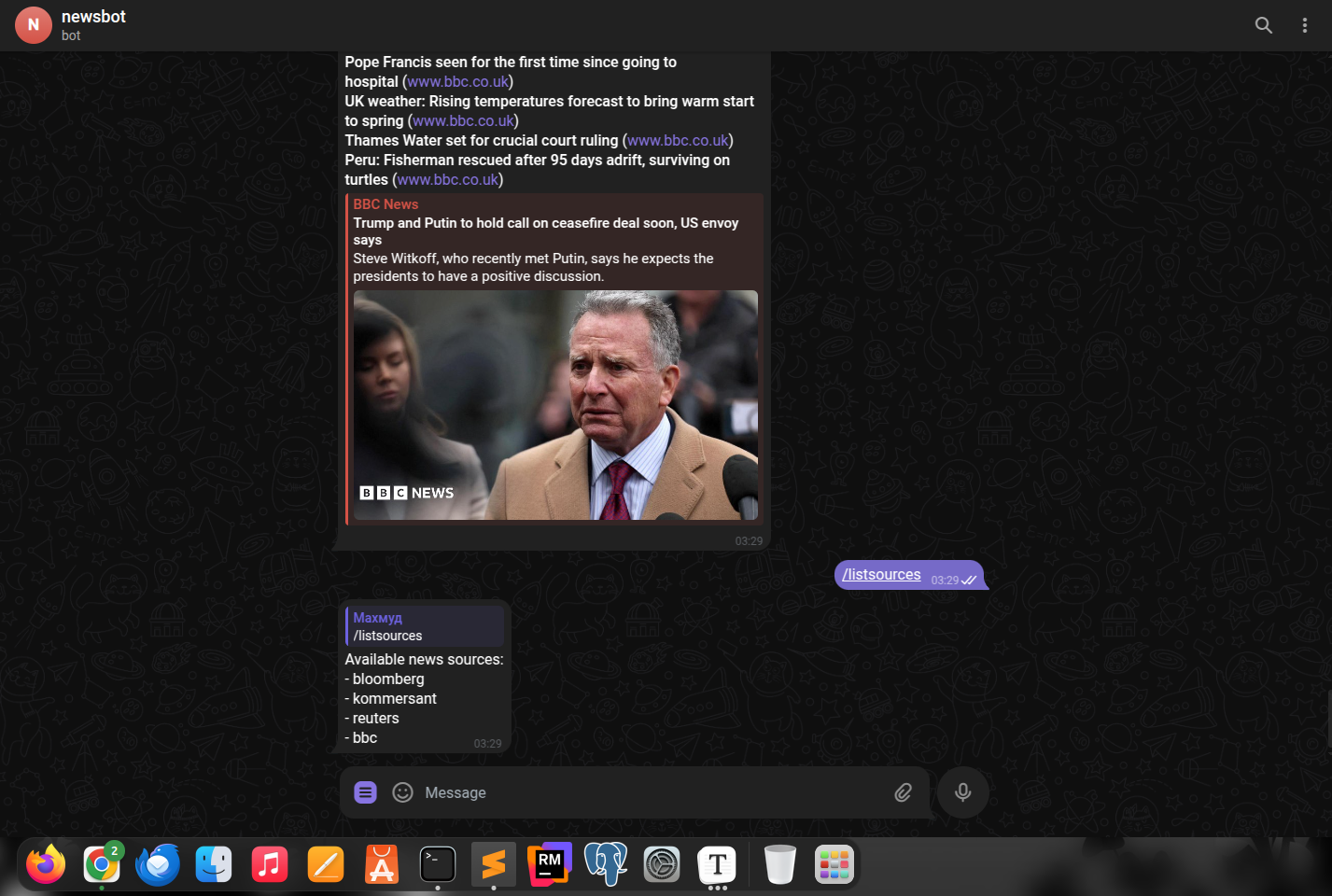Open newsbot profile from chat title
Viewport: 1332px width, 896px height.
pyautogui.click(x=93, y=17)
